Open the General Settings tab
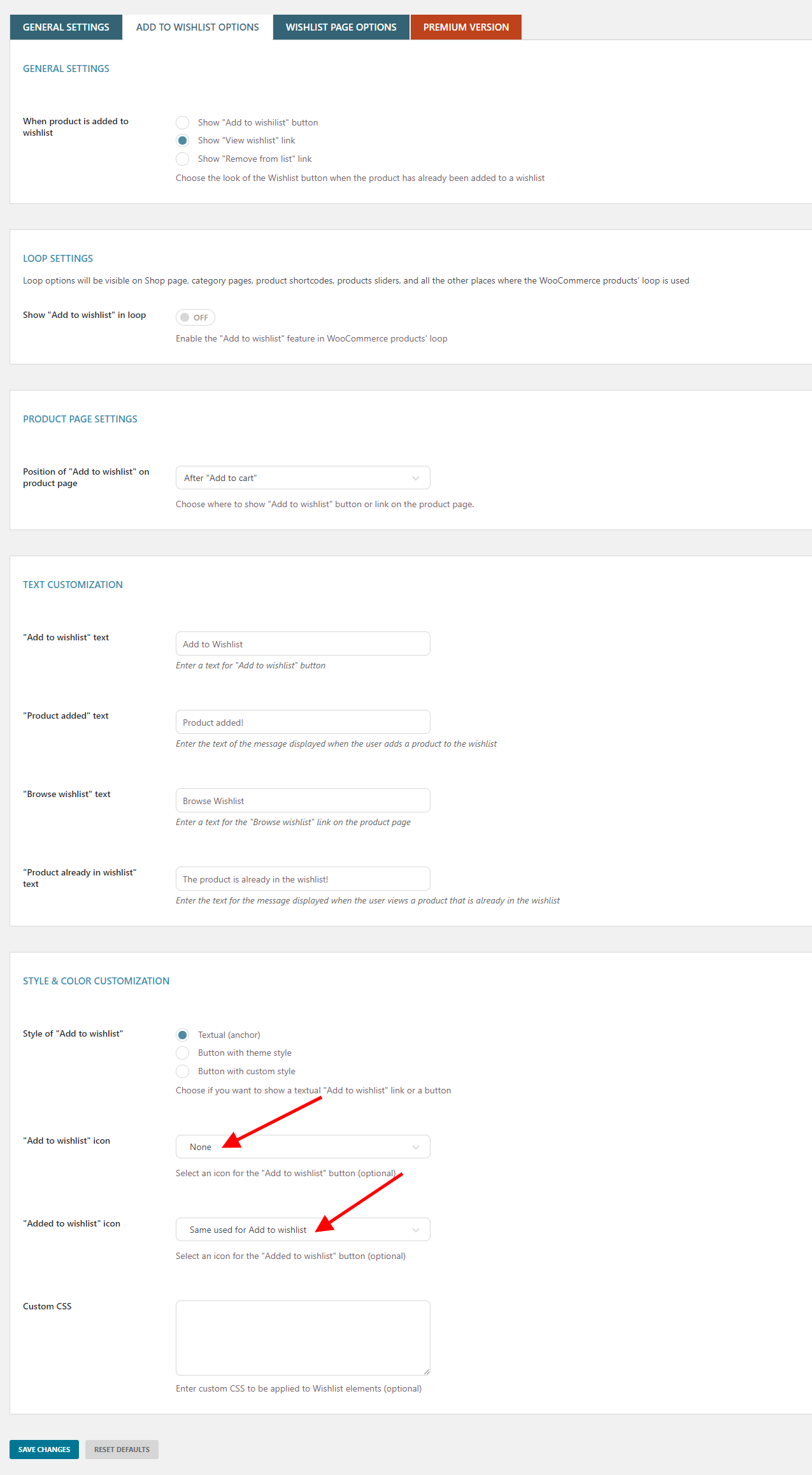 (x=66, y=27)
